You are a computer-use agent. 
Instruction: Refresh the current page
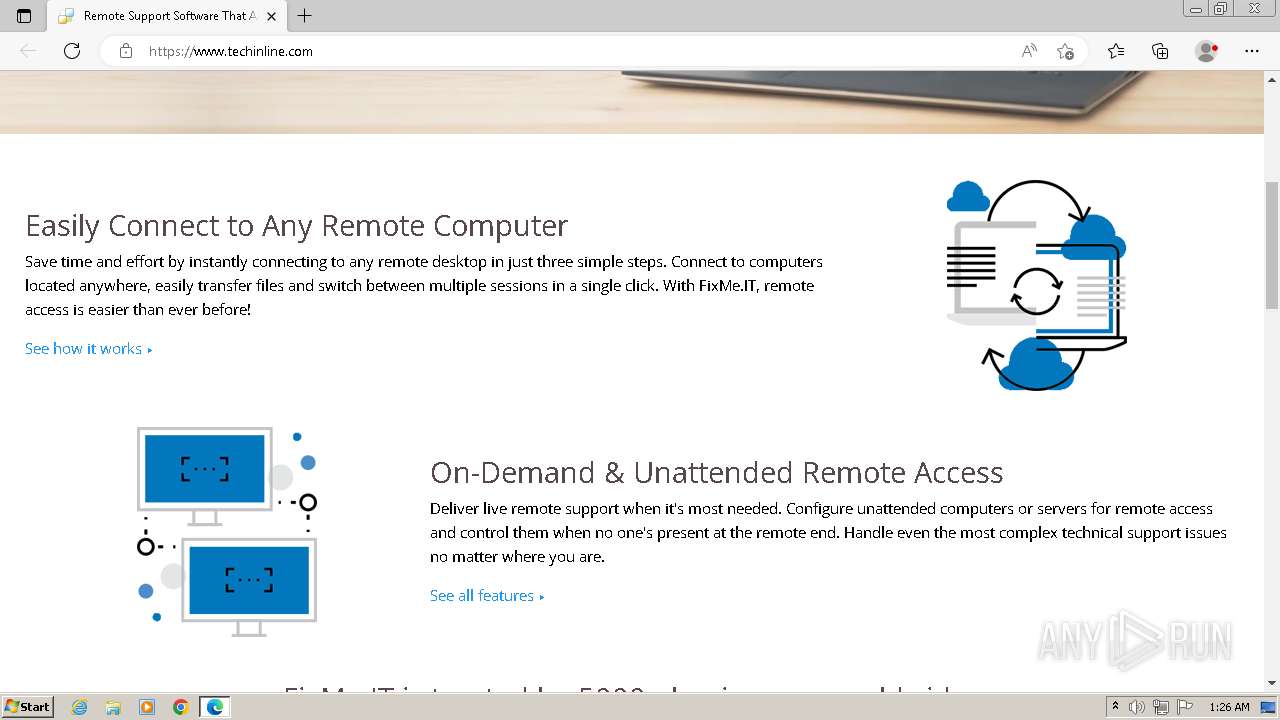[72, 51]
